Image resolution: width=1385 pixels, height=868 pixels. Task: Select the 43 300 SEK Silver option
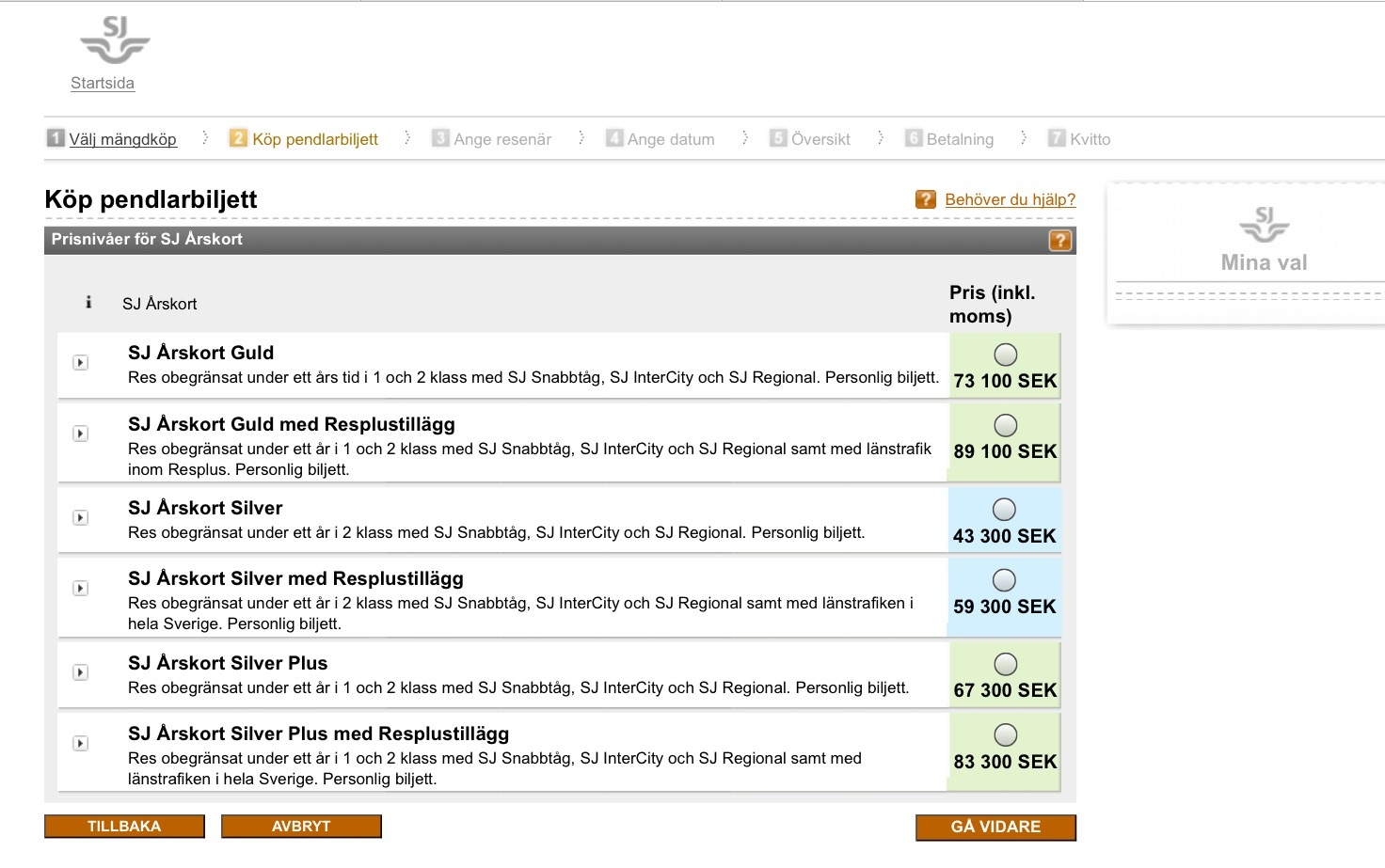pyautogui.click(x=1004, y=510)
